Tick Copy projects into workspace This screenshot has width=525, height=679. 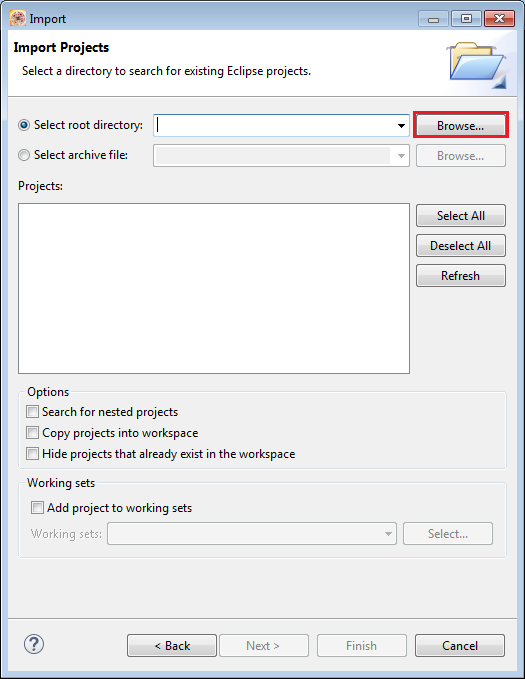(32, 433)
